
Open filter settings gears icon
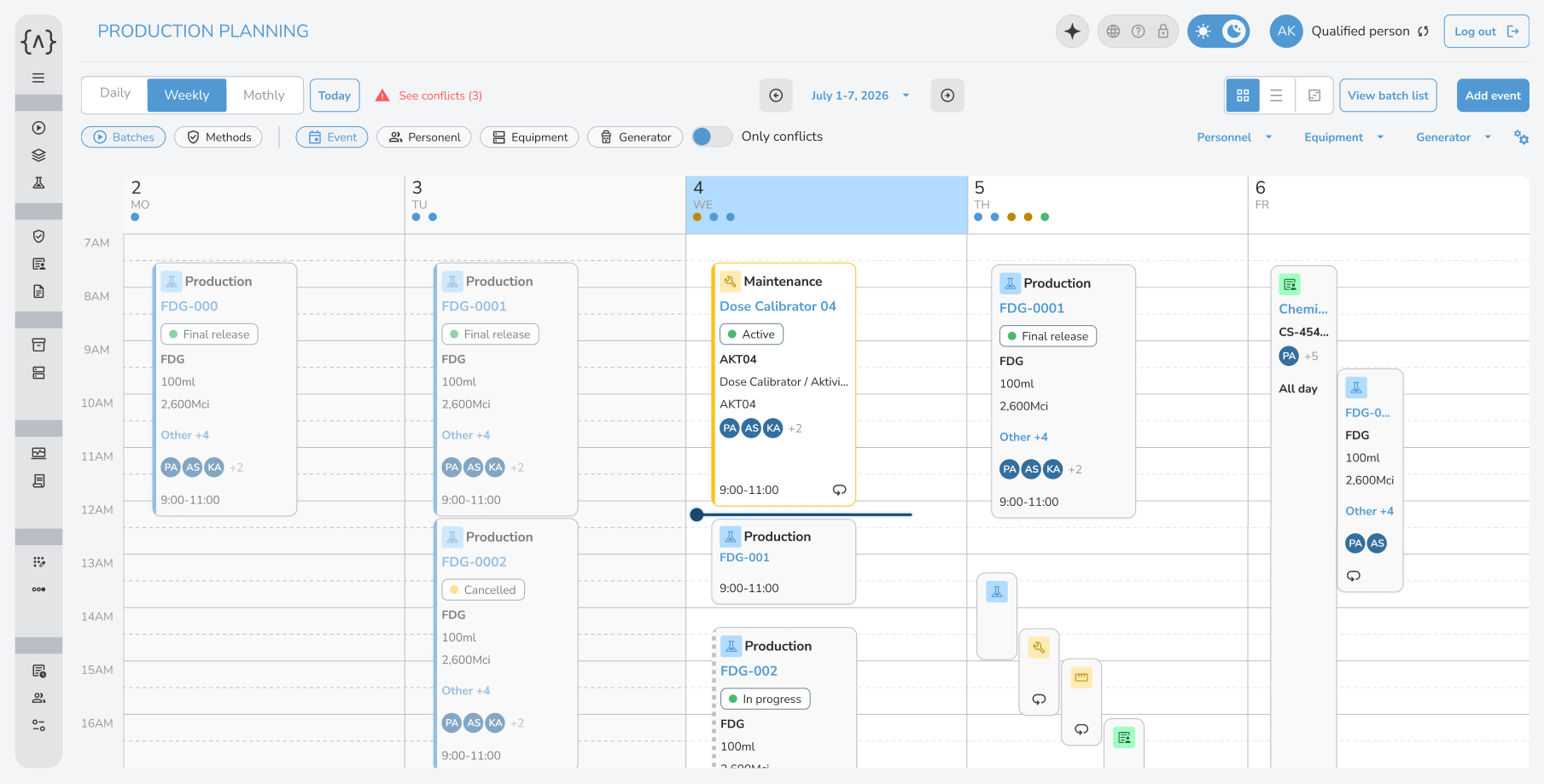point(1521,137)
